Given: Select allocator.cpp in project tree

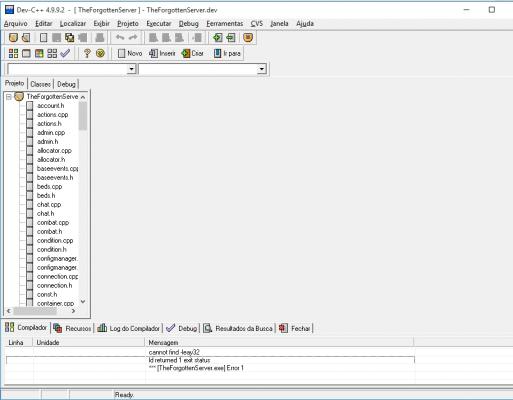Looking at the screenshot, I should [x=54, y=151].
